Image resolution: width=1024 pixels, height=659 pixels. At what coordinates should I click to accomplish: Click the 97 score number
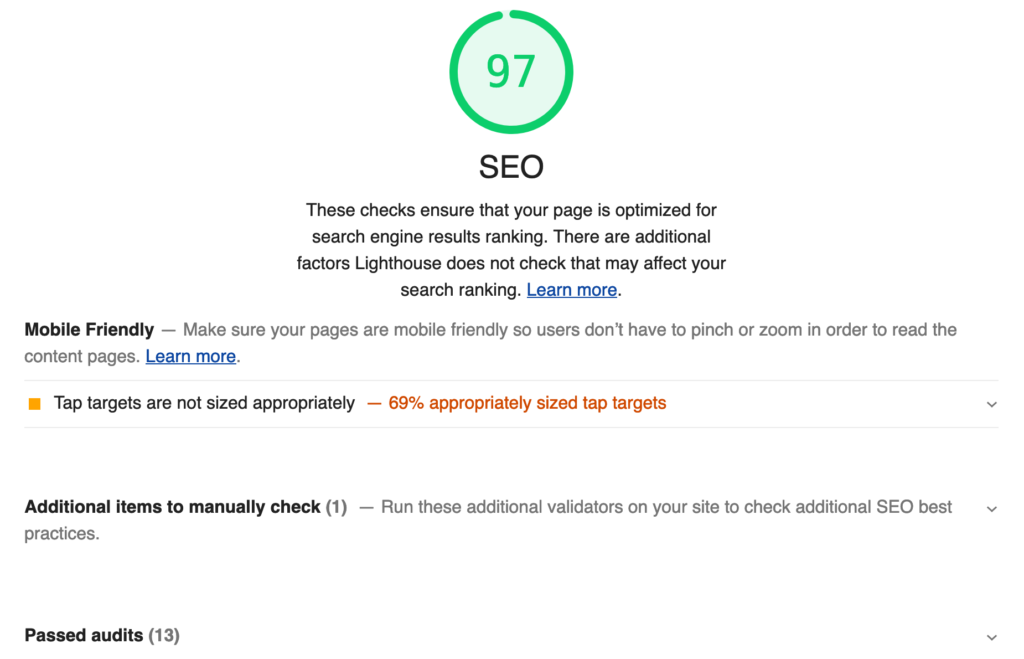(511, 72)
